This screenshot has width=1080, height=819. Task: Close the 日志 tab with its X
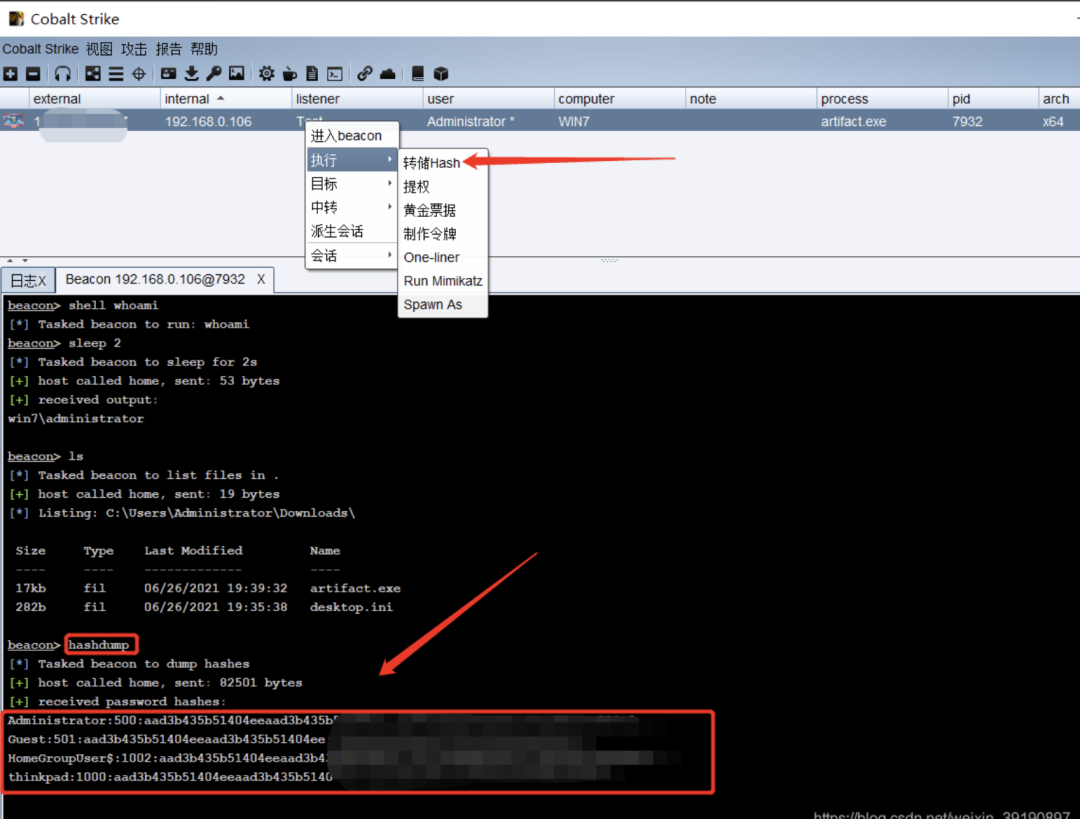click(x=42, y=281)
